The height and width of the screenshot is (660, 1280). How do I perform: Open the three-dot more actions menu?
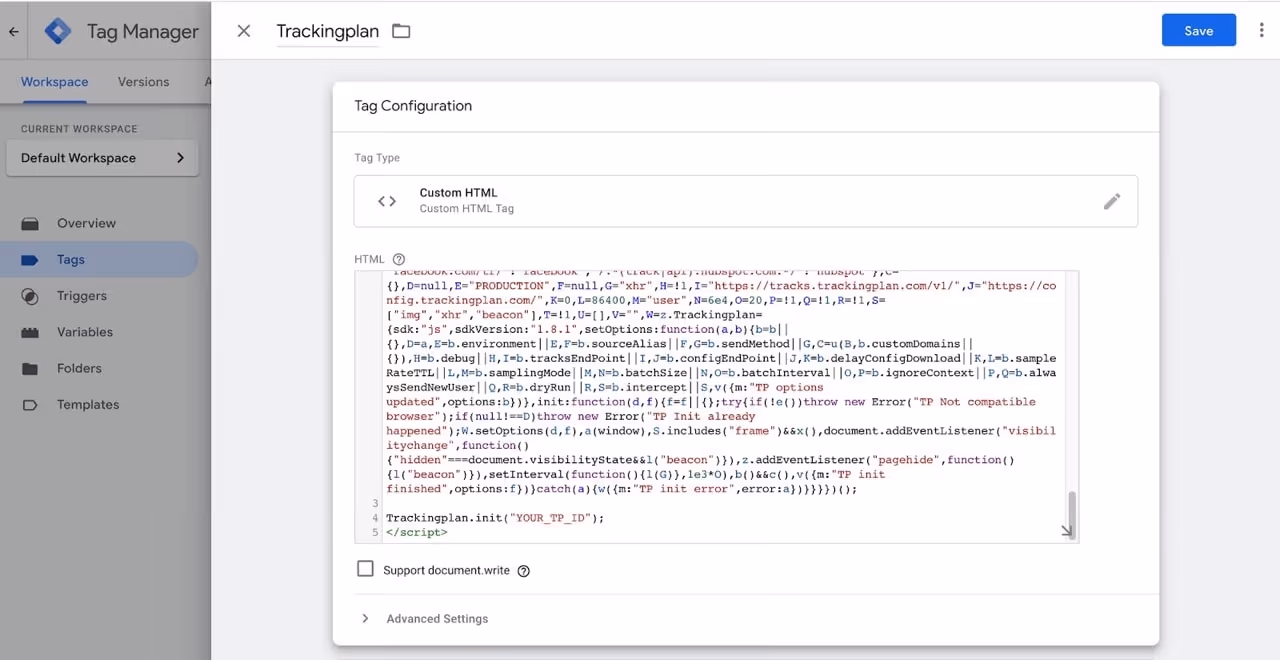point(1262,31)
